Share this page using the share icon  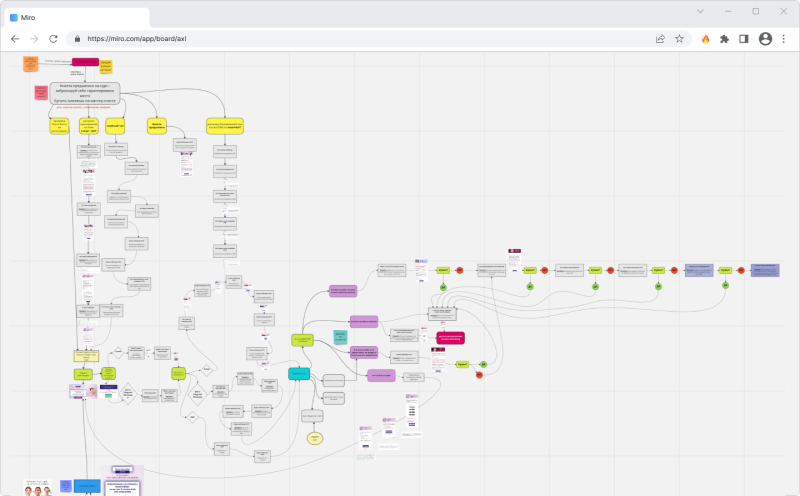pos(660,39)
